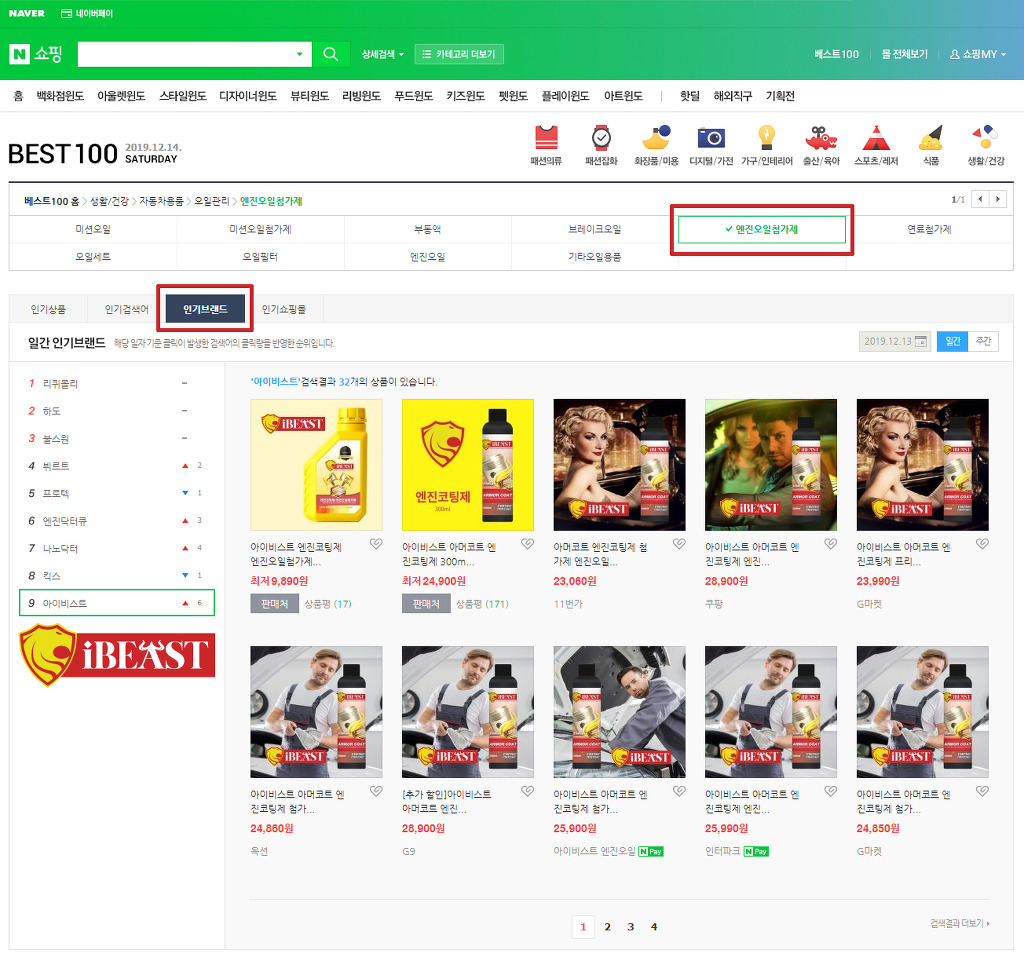1024x961 pixels.
Task: Select the 생활/건강 category icon
Action: click(986, 144)
